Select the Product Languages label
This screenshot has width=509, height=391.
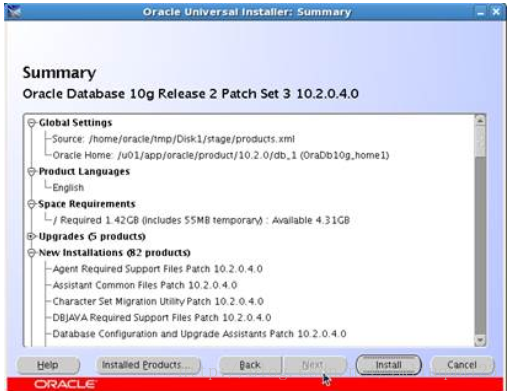(x=84, y=171)
